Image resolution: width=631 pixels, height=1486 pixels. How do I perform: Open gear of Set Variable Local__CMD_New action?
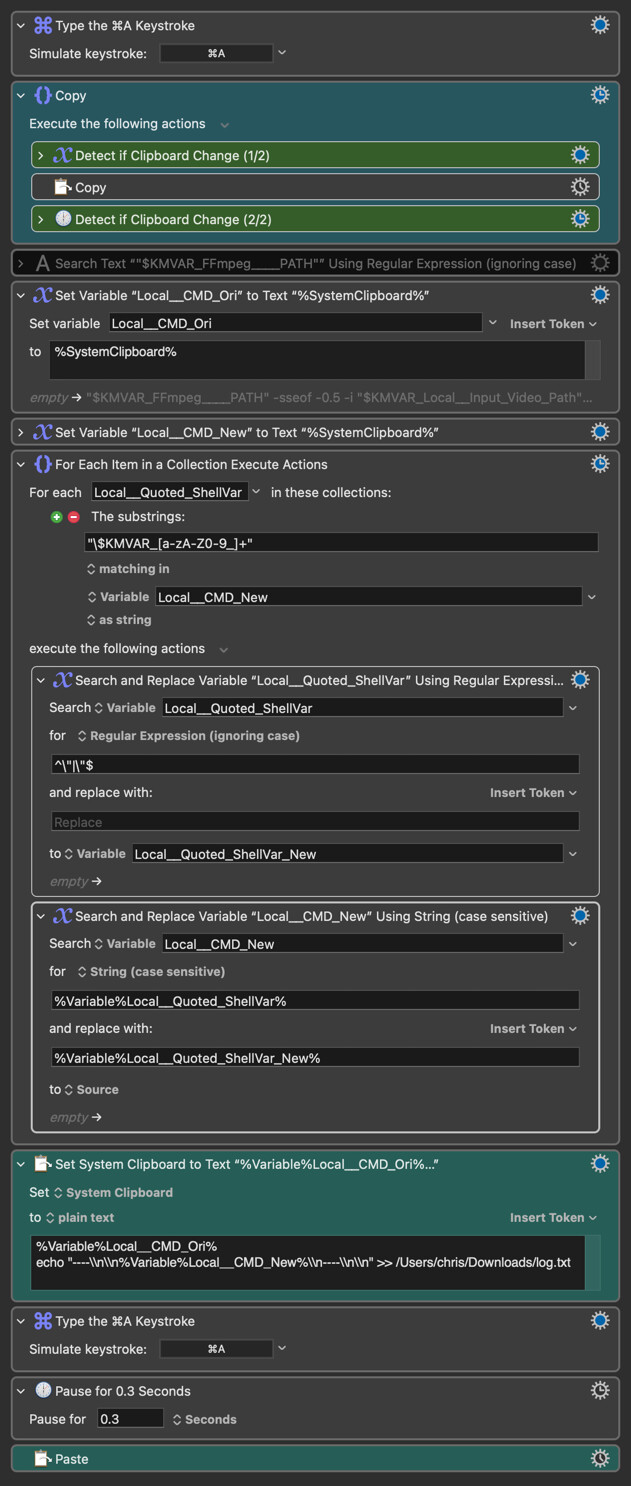pyautogui.click(x=600, y=432)
